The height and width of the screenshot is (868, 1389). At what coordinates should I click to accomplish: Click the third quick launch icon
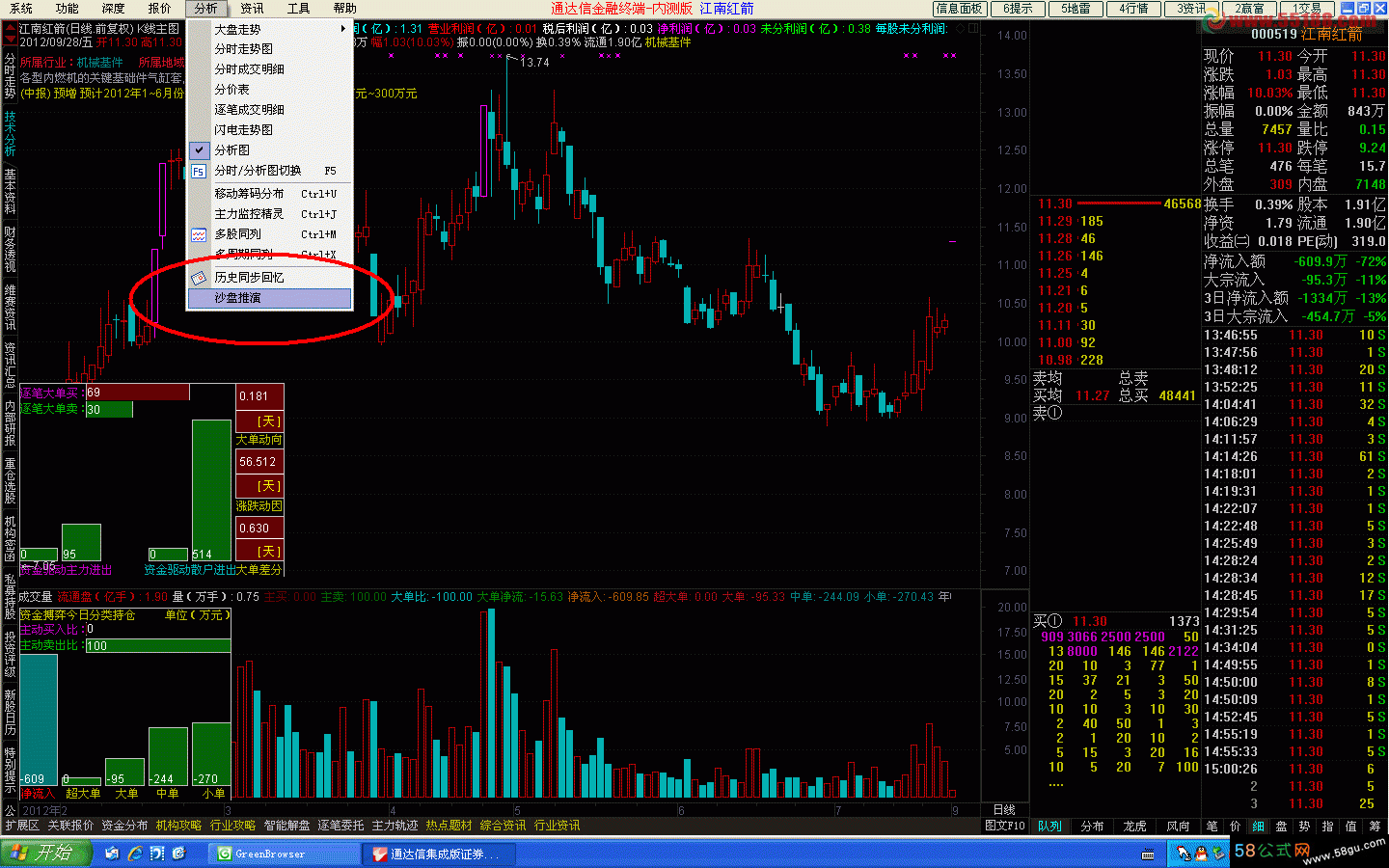tap(157, 854)
